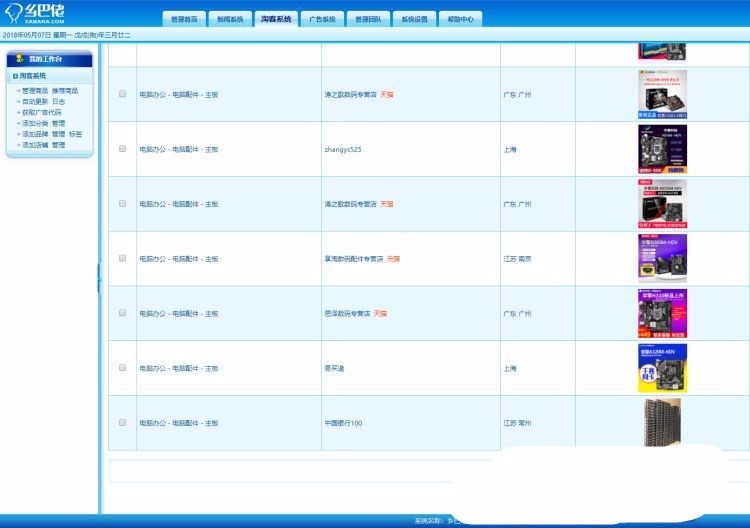
Task: Check the first 涛之歌数码专营店 row checkbox
Action: pyautogui.click(x=122, y=94)
